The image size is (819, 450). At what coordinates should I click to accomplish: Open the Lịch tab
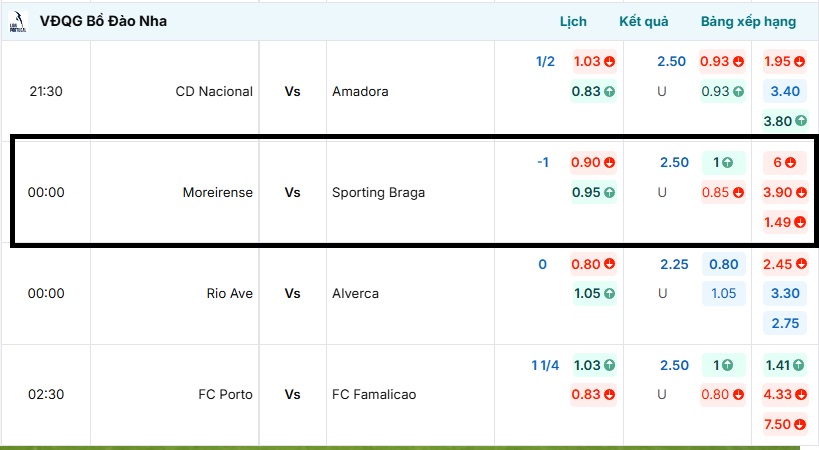click(573, 21)
